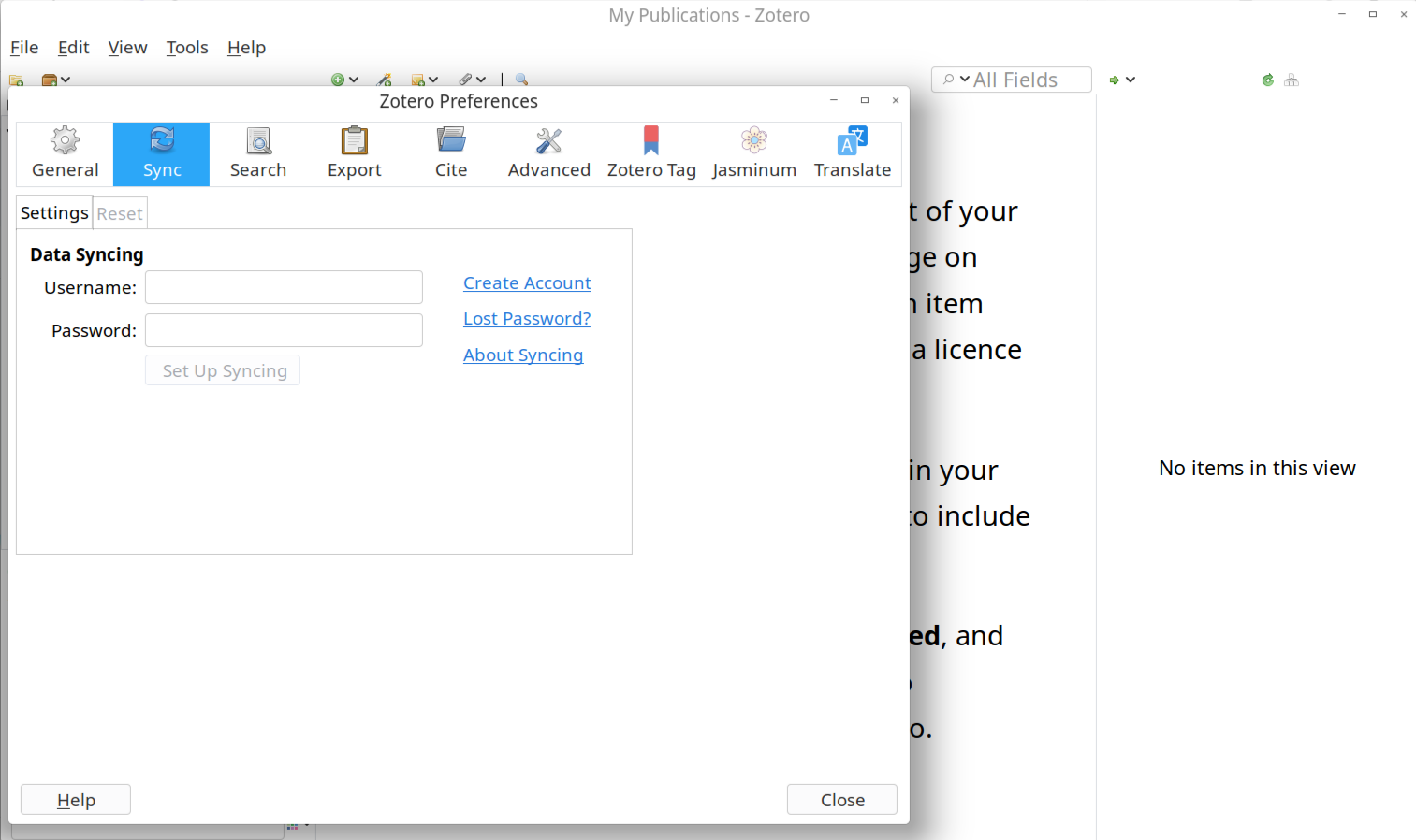The image size is (1416, 840).
Task: Open the Tools menu
Action: coord(187,48)
